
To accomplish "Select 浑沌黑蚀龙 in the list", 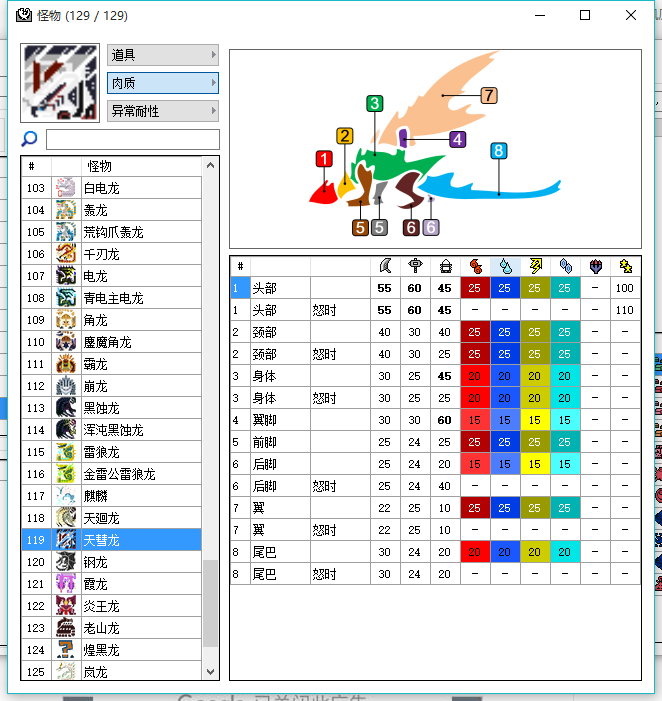I will point(111,430).
